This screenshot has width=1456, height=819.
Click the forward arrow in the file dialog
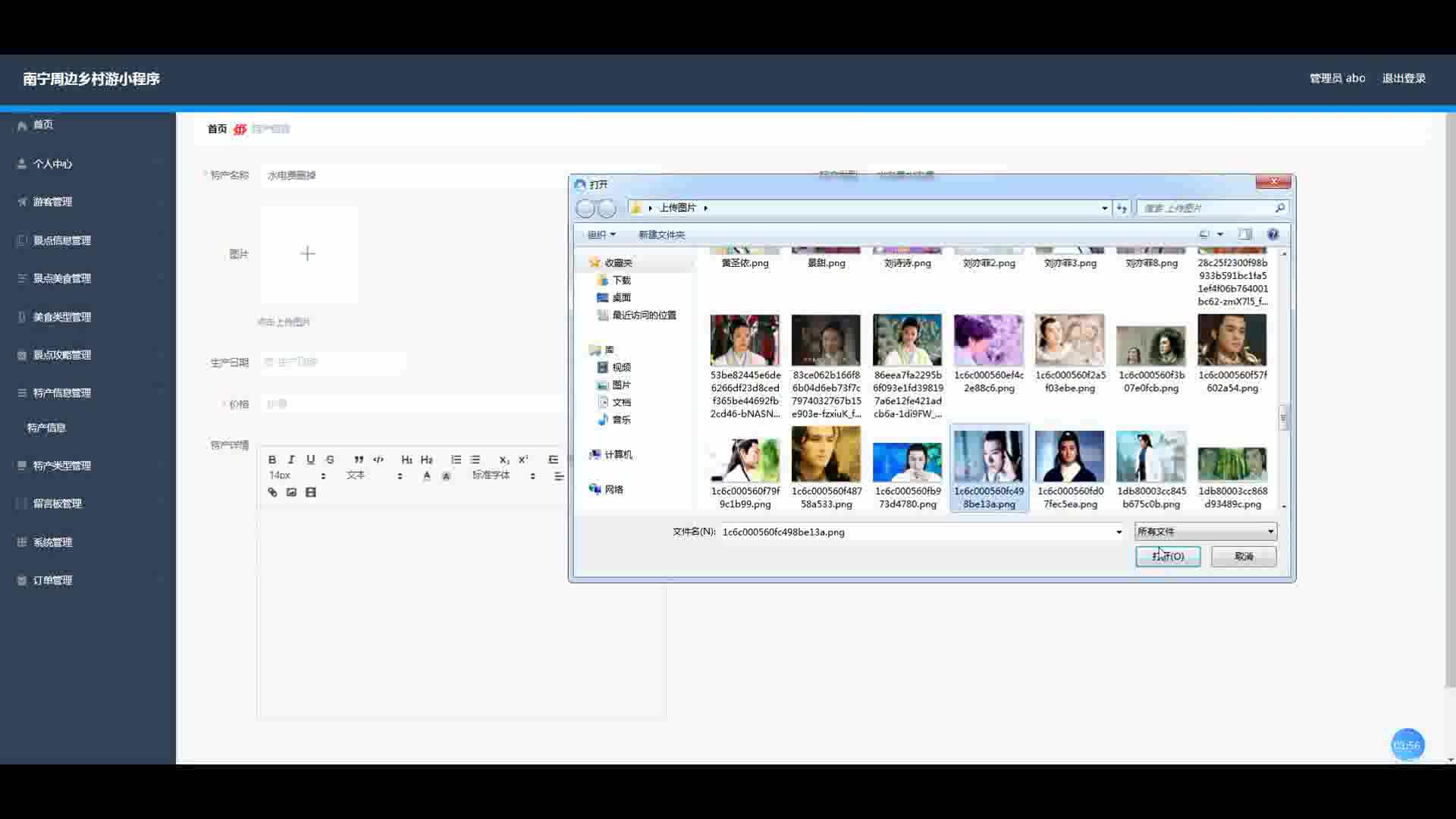coord(607,208)
